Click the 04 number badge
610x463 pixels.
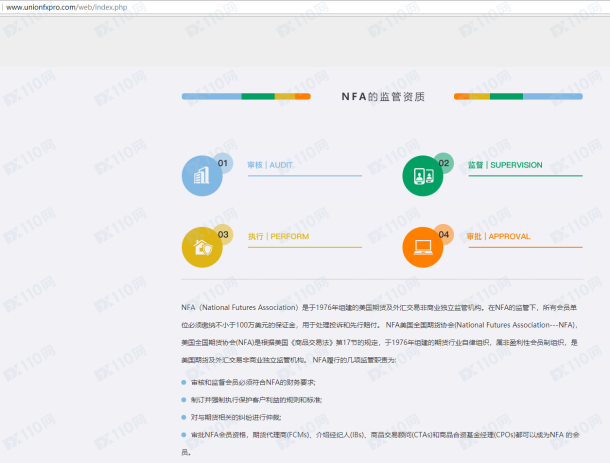click(443, 235)
